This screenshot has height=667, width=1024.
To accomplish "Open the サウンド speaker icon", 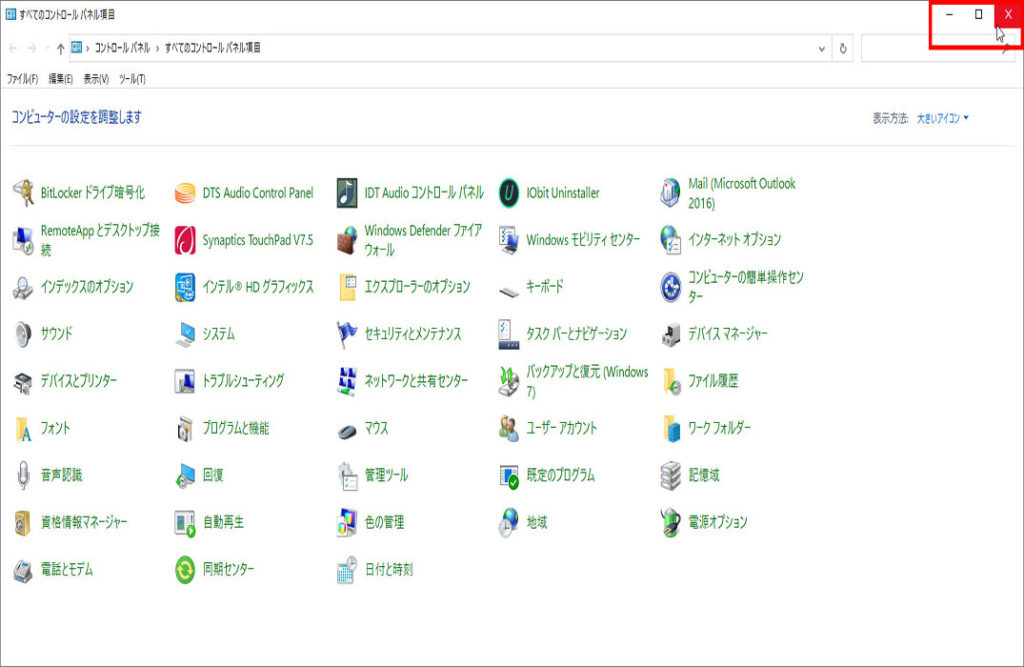I will (23, 334).
